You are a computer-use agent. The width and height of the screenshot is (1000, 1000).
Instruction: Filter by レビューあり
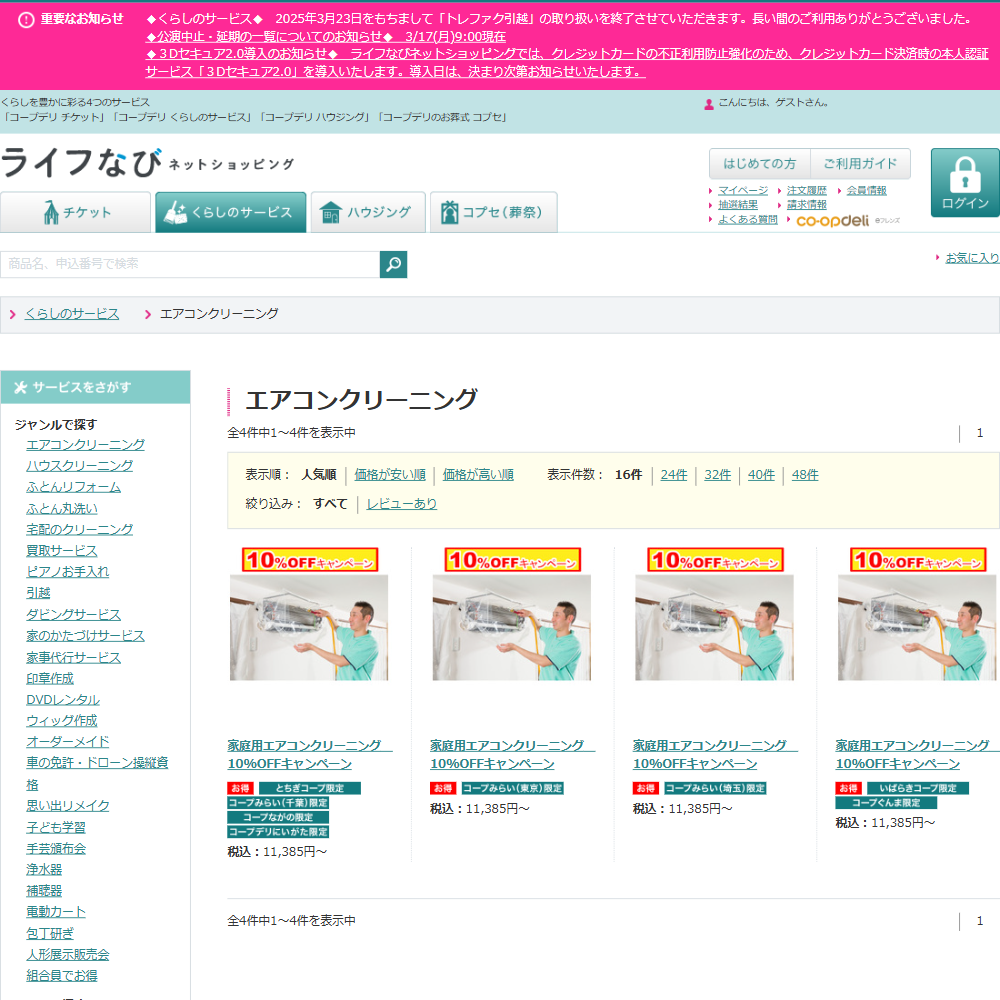coord(402,504)
